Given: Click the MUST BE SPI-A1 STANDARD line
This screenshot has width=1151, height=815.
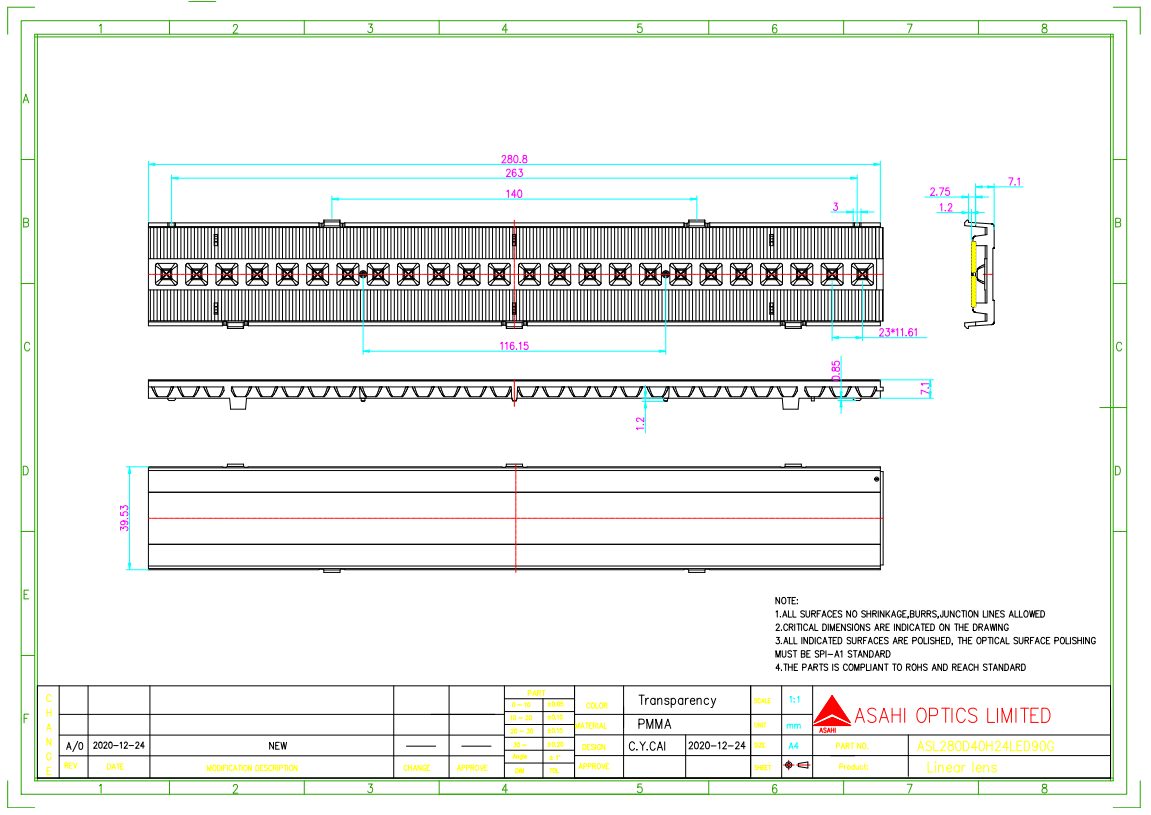Looking at the screenshot, I should pos(832,653).
